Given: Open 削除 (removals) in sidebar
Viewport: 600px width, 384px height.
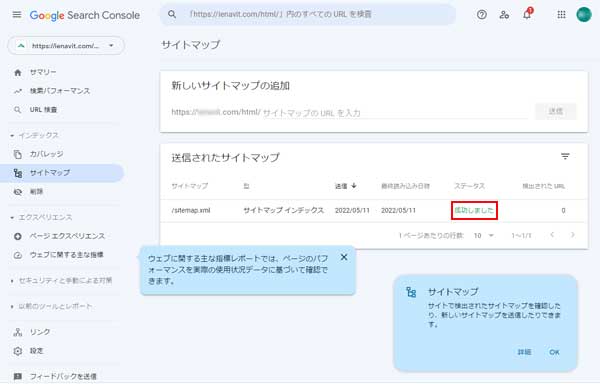Looking at the screenshot, I should coord(36,192).
